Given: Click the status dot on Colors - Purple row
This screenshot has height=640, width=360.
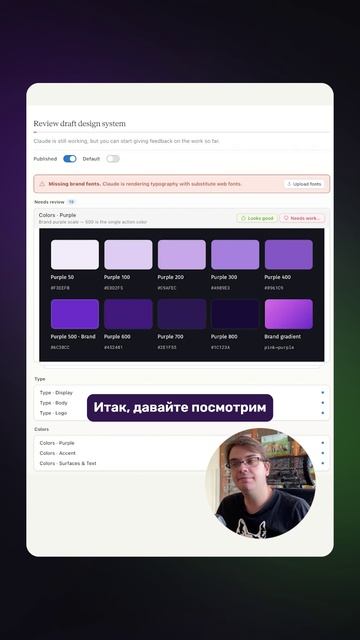Looking at the screenshot, I should 322,443.
